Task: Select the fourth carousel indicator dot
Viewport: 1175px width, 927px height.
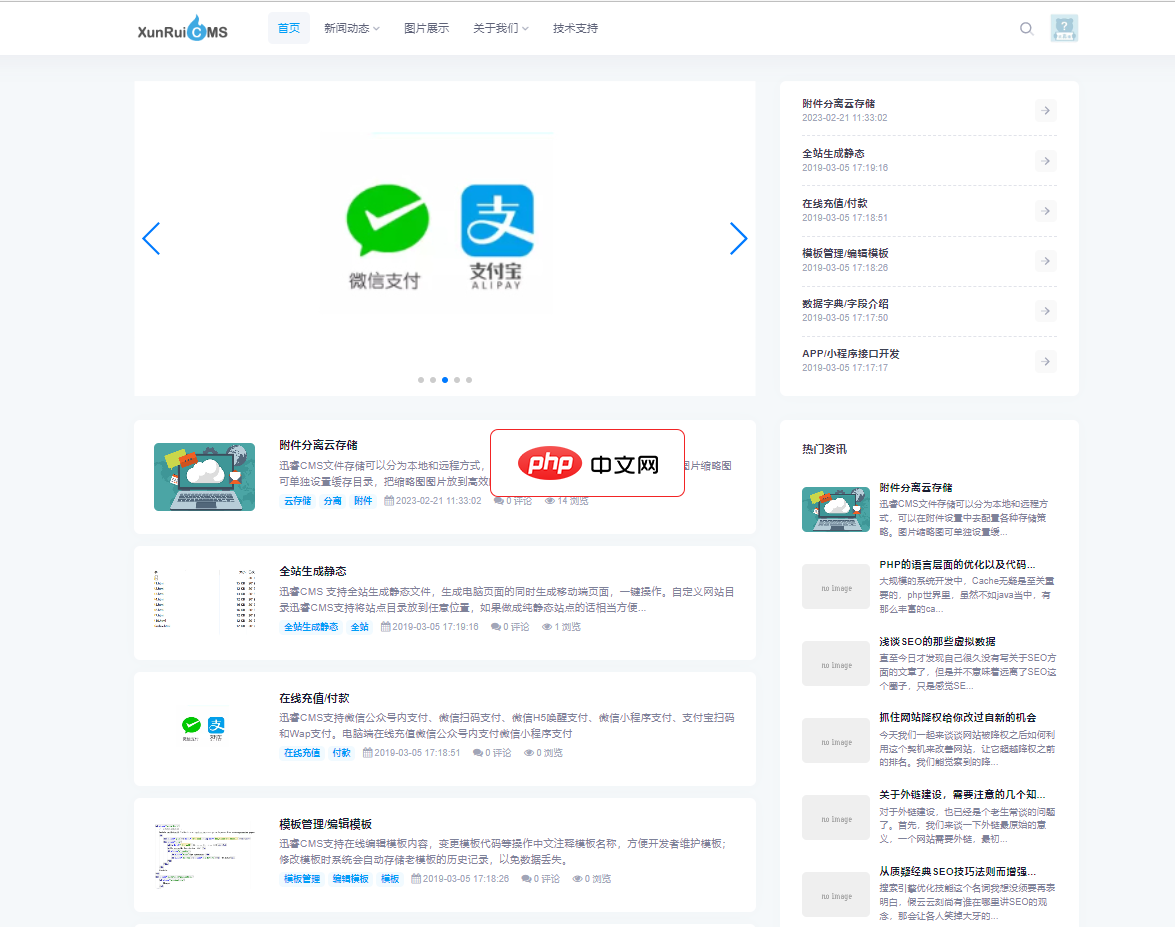Action: 457,380
